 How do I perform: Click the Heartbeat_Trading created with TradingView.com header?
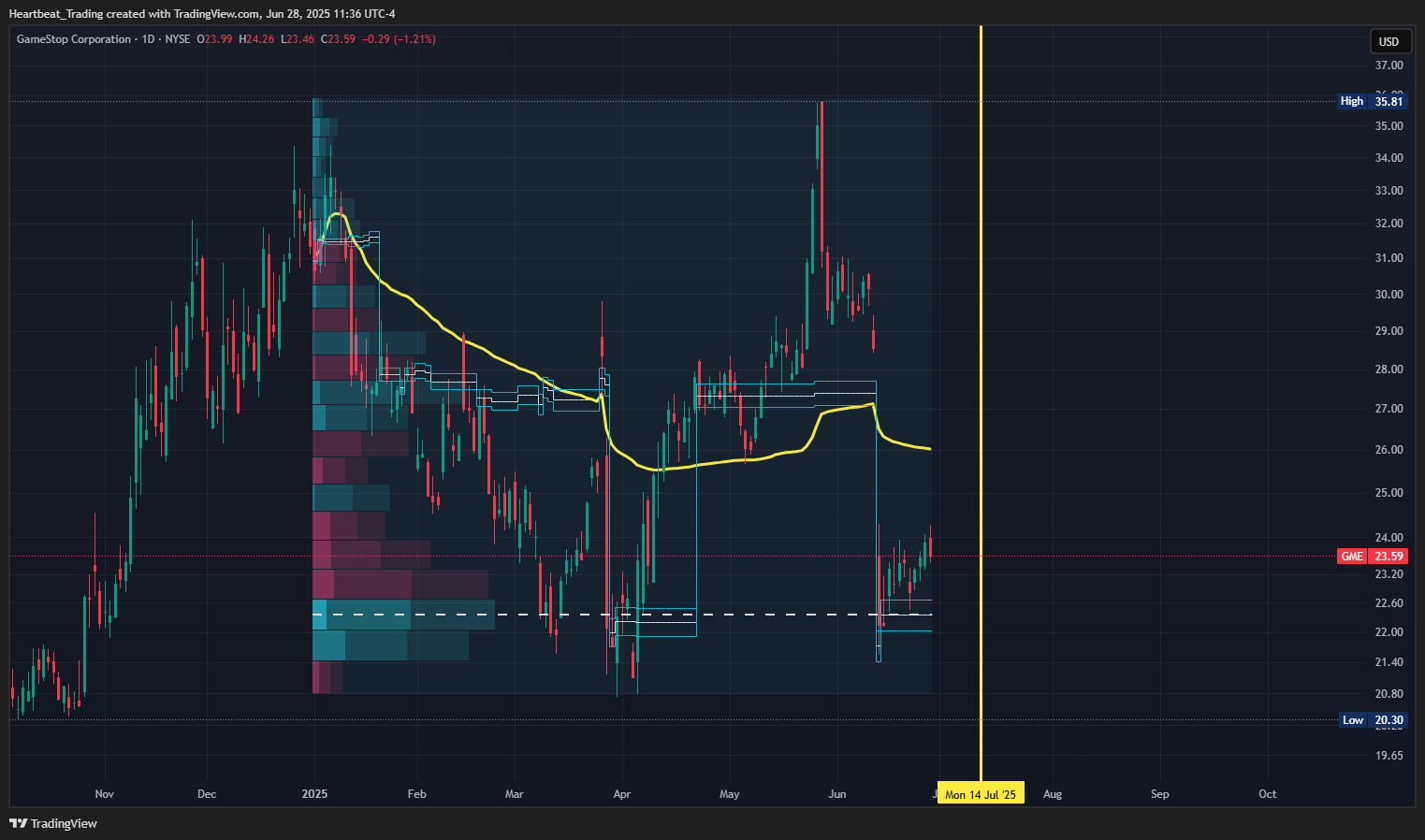[201, 13]
